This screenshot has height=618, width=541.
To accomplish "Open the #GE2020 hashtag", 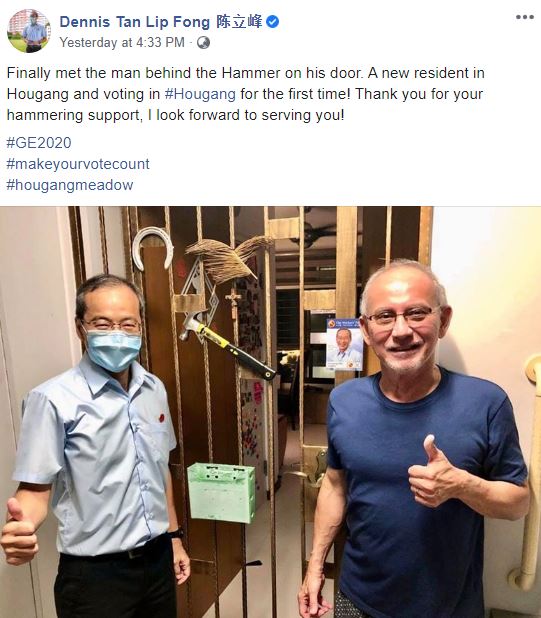I will coord(39,143).
